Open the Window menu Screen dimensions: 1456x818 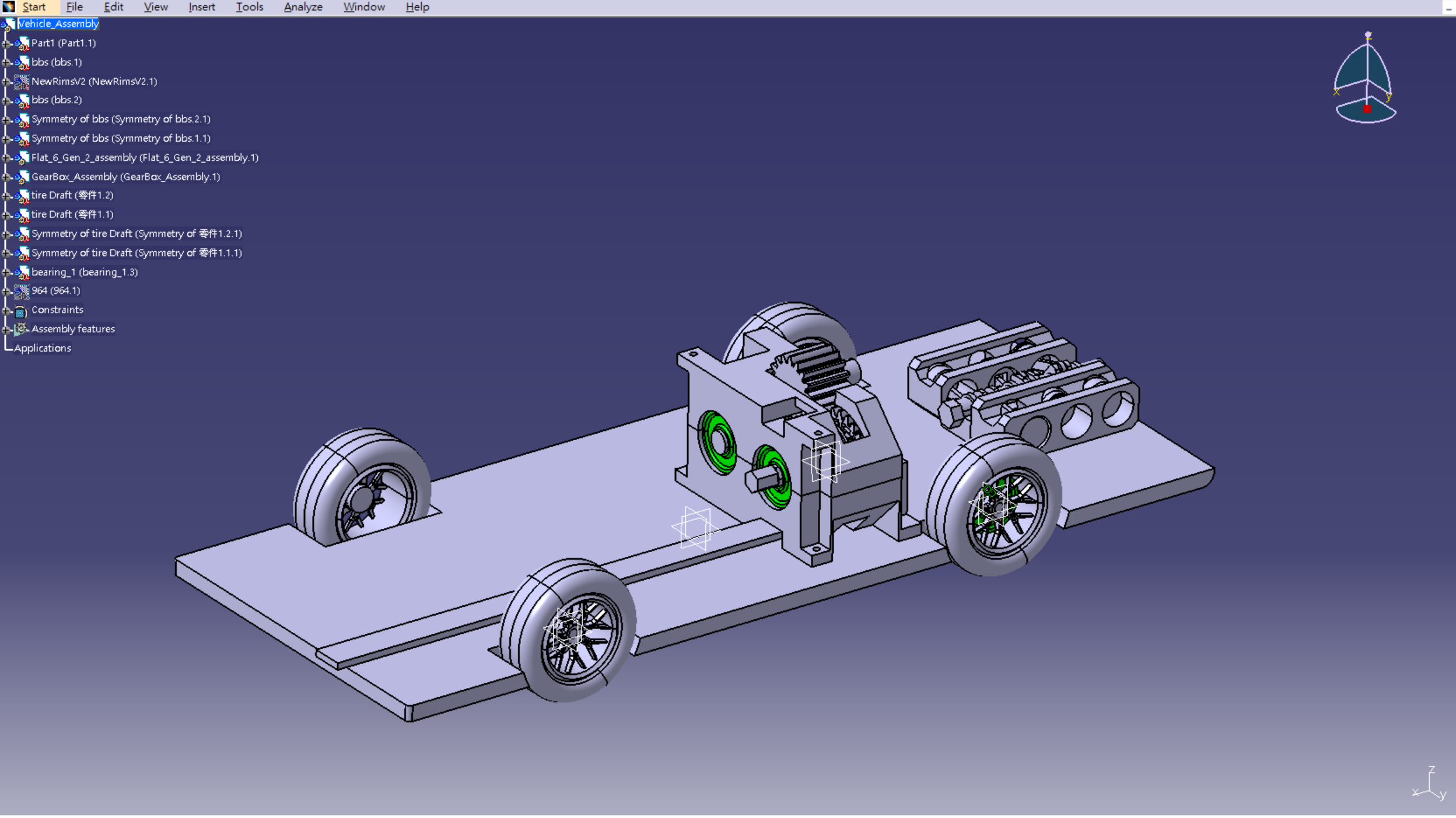coord(363,6)
